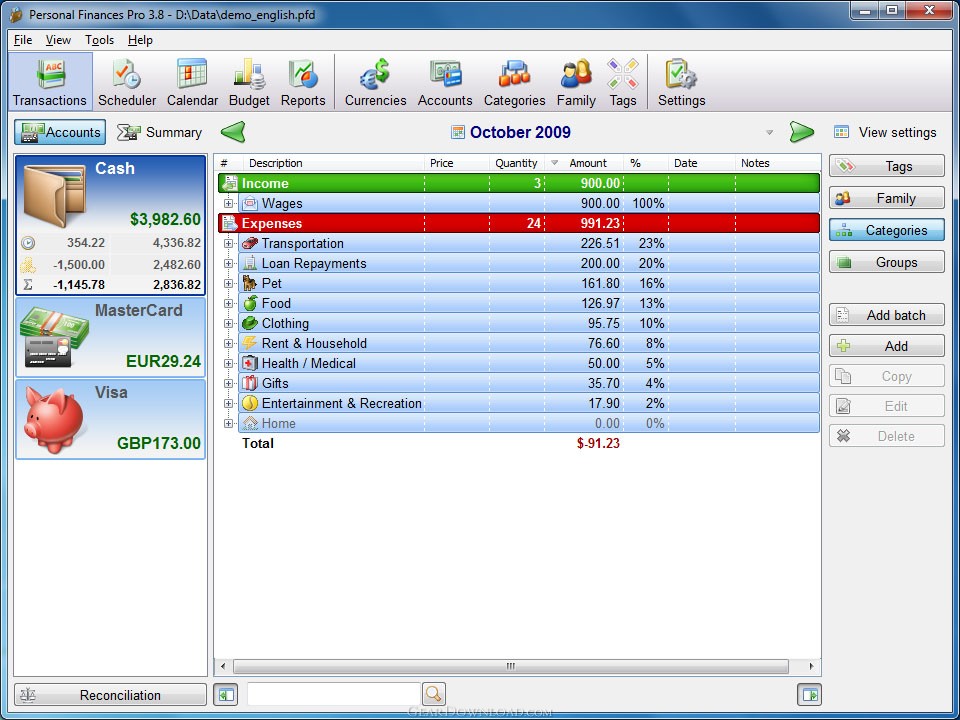
Task: Go to next month green arrow
Action: click(801, 132)
